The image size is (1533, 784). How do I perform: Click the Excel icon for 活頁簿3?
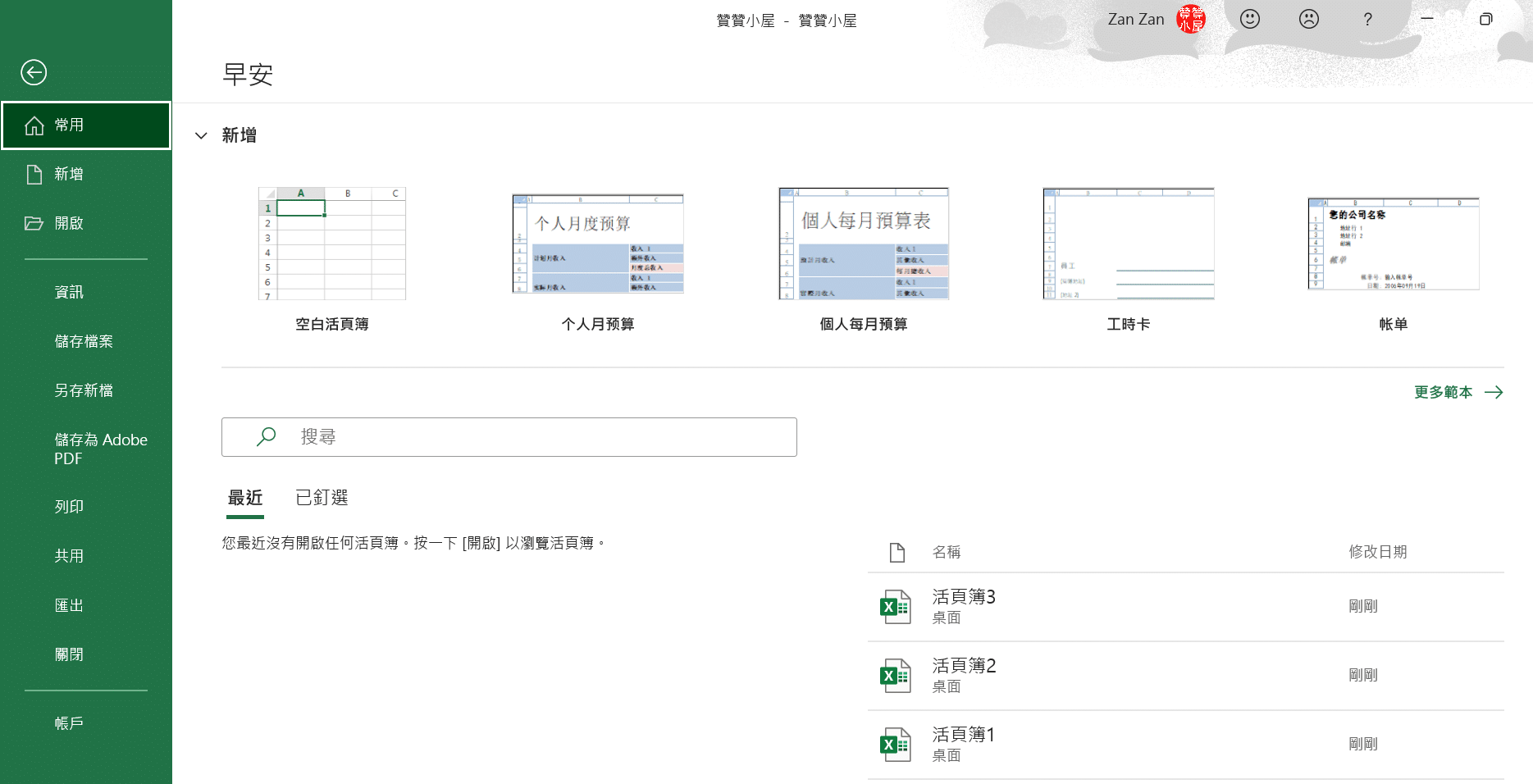[x=895, y=607]
